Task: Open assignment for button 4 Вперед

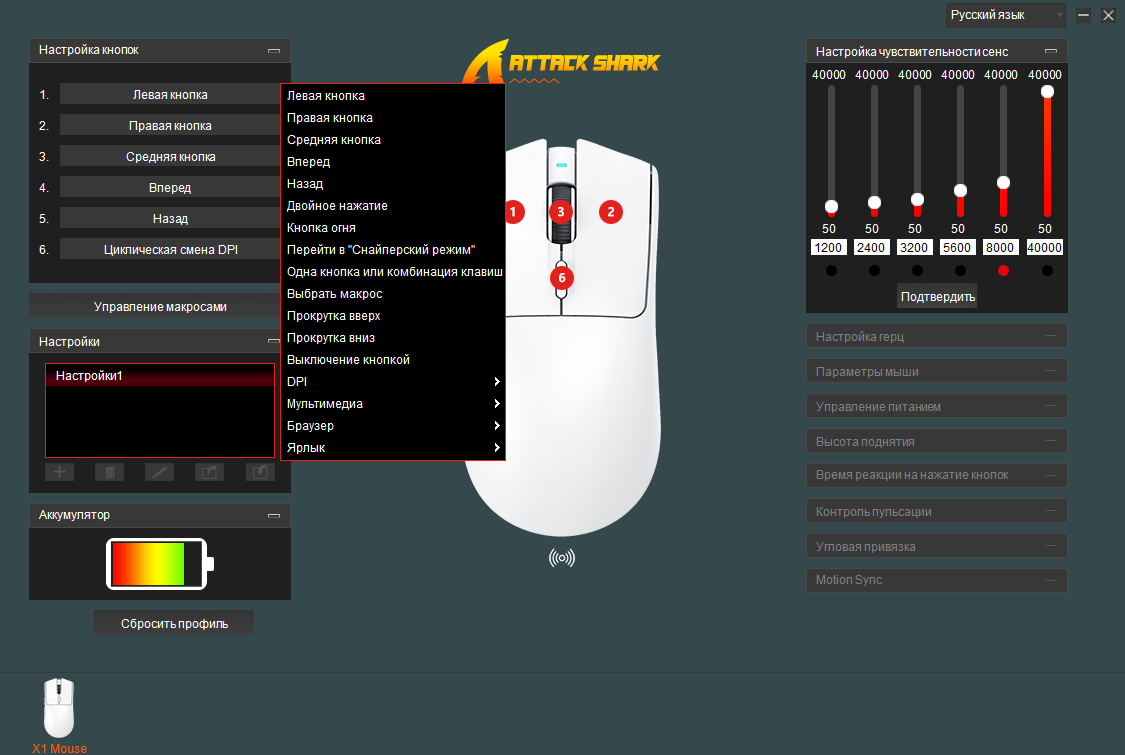Action: [170, 187]
